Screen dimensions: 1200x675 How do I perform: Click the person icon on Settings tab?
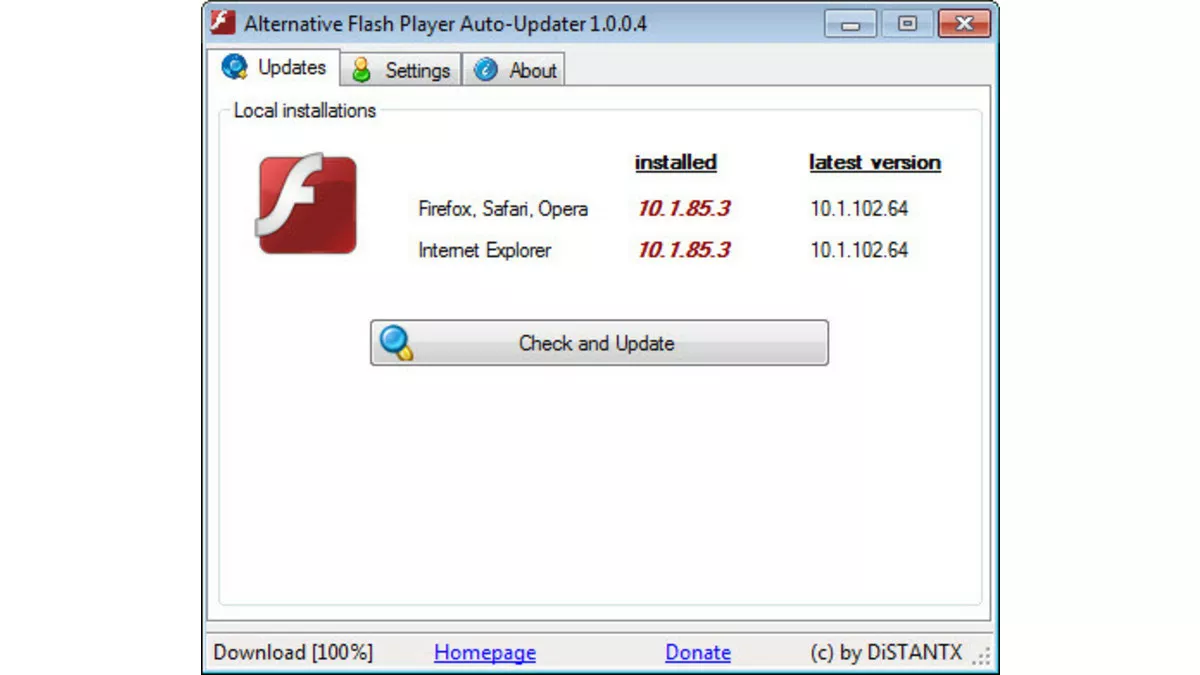tap(361, 70)
